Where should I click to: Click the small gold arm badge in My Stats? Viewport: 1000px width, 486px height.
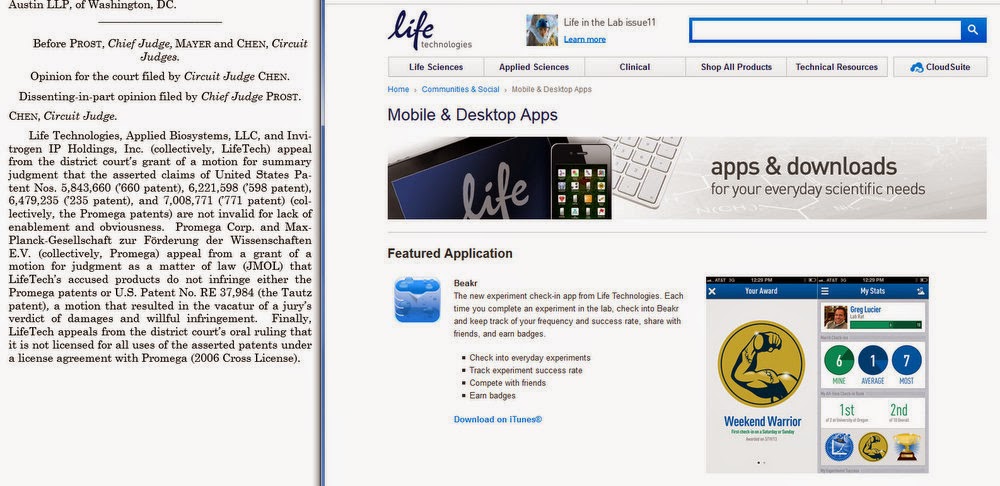point(872,446)
